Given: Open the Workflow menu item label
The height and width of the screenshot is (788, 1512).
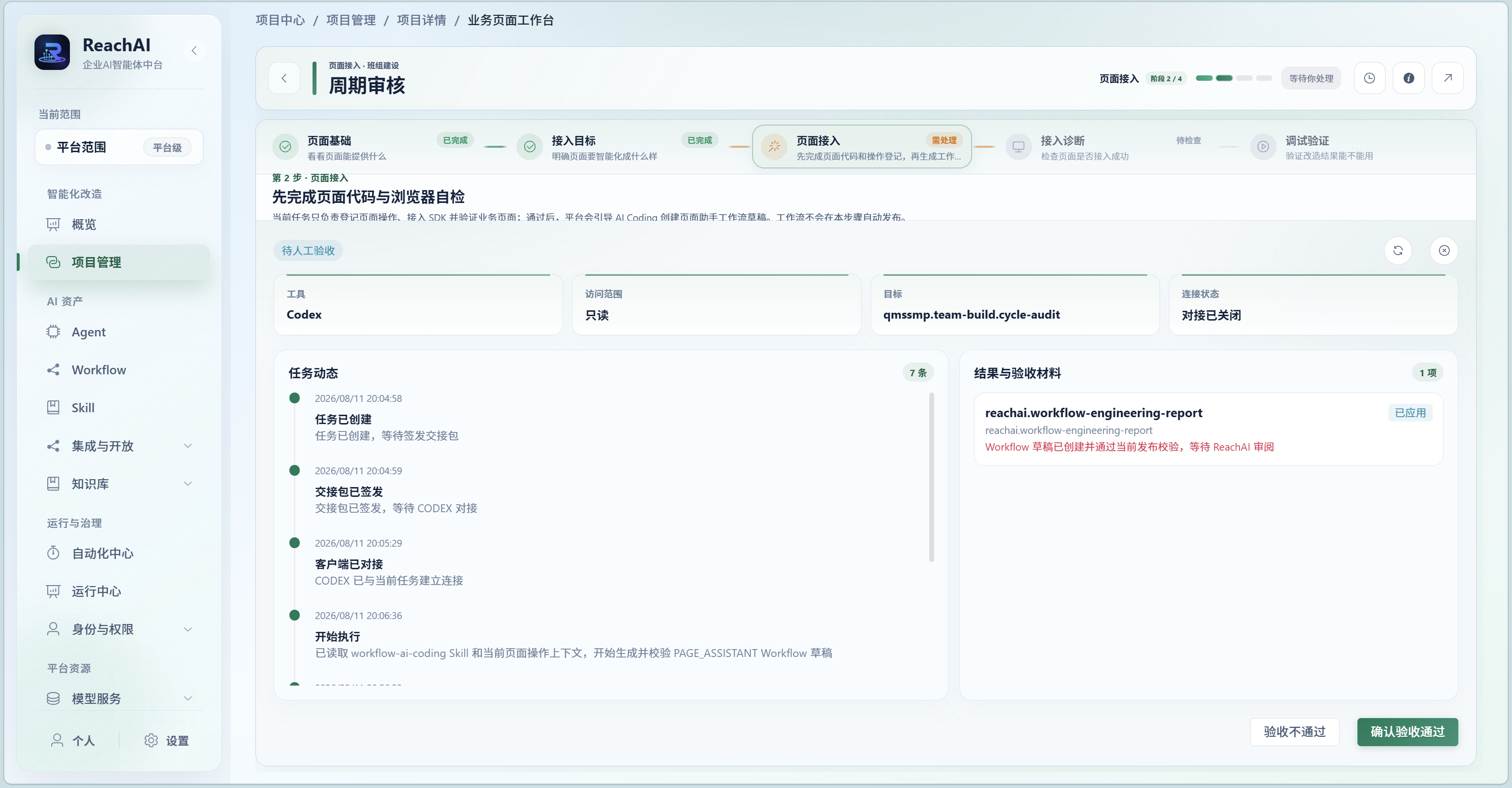Looking at the screenshot, I should [98, 370].
